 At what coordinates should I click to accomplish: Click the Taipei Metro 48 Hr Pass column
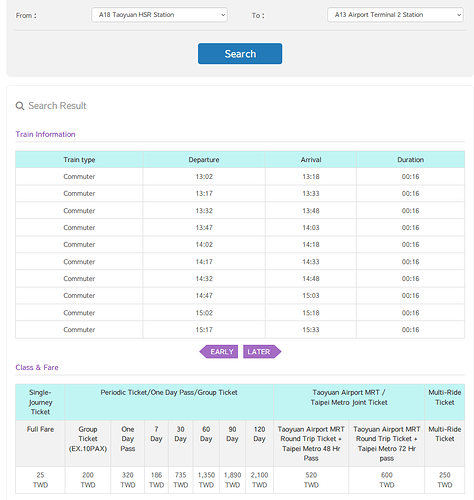(x=311, y=443)
